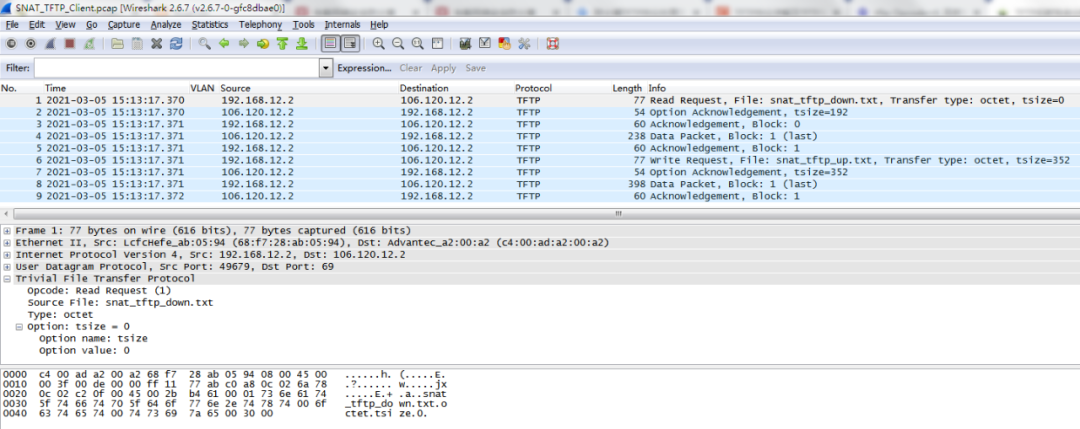Toggle auto scroll in live capture
This screenshot has width=1080, height=429.
pyautogui.click(x=350, y=43)
